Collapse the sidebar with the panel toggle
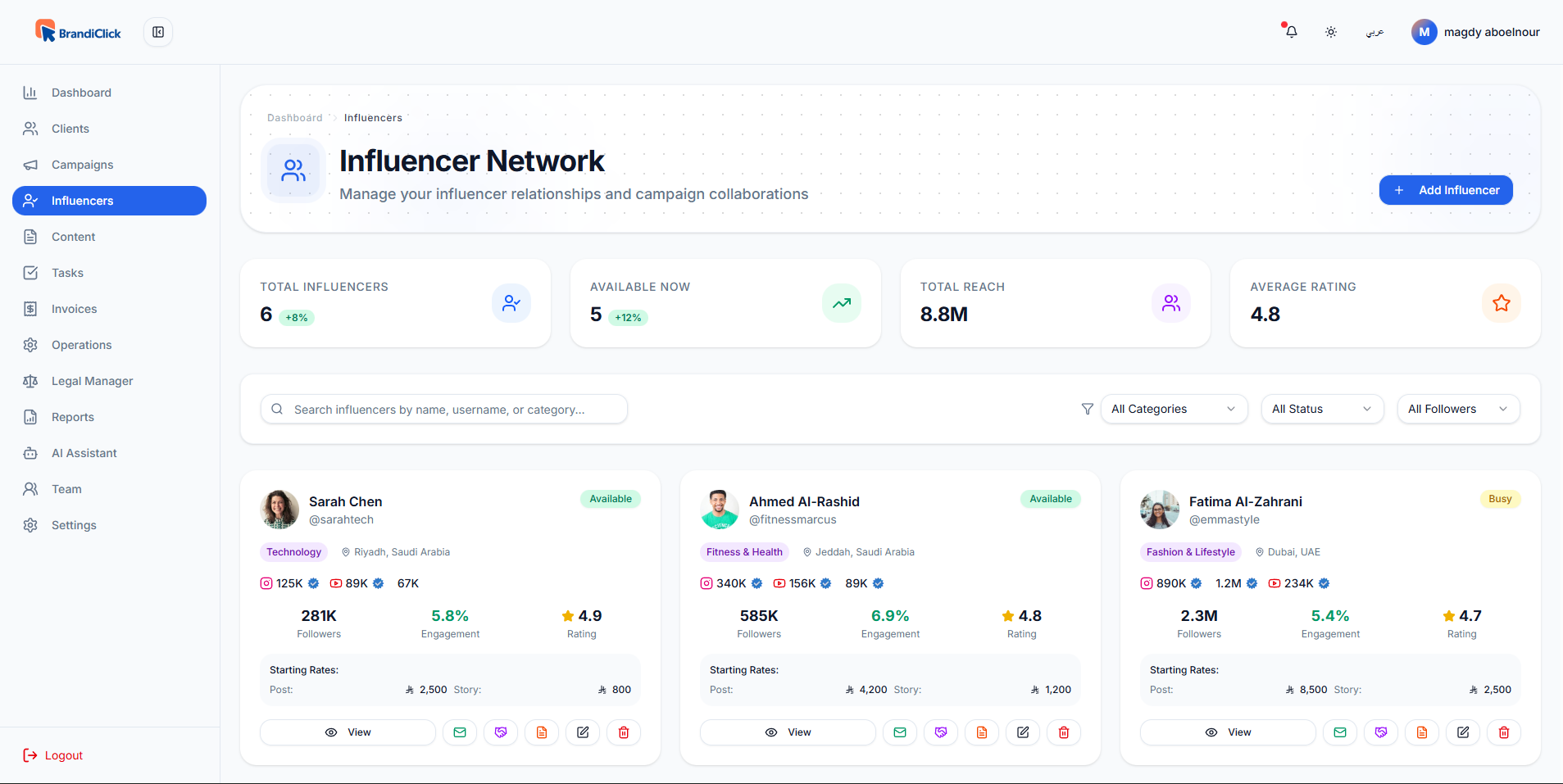1563x784 pixels. 158,32
